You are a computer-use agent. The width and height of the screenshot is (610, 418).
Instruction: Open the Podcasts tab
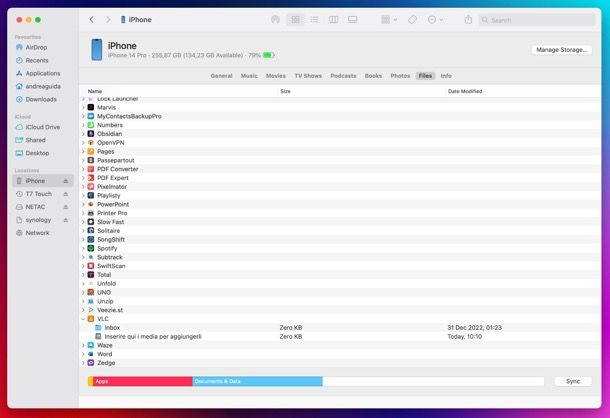tap(343, 76)
